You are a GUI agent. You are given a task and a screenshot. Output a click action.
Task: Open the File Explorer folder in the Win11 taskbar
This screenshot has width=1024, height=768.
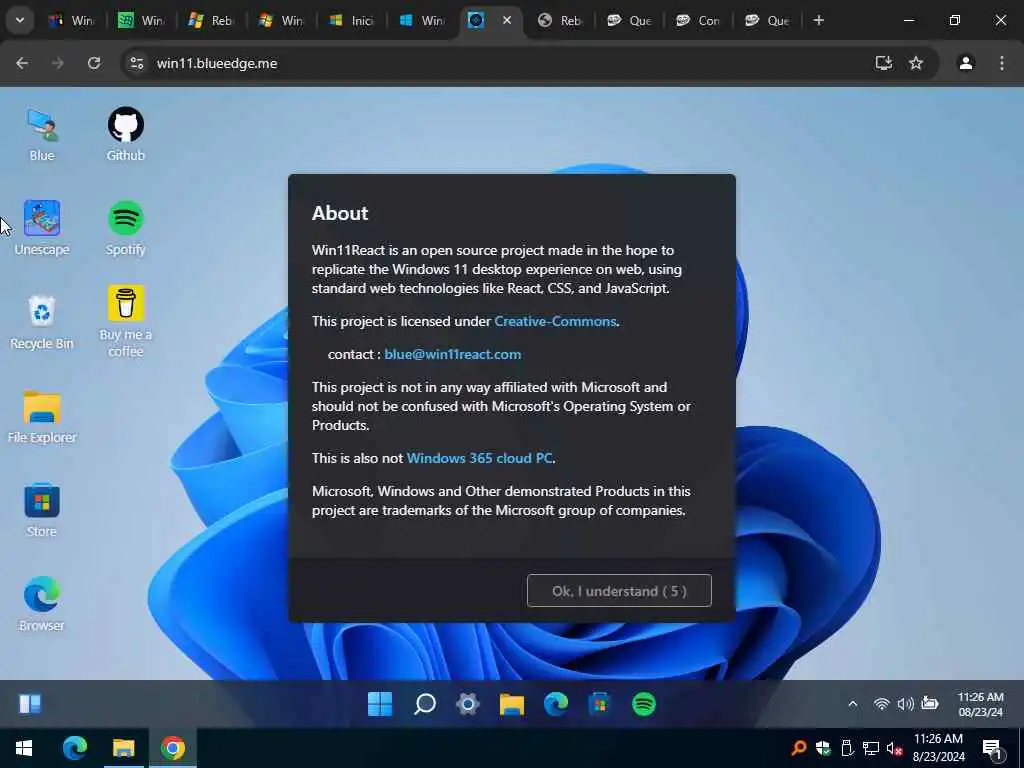(x=512, y=704)
